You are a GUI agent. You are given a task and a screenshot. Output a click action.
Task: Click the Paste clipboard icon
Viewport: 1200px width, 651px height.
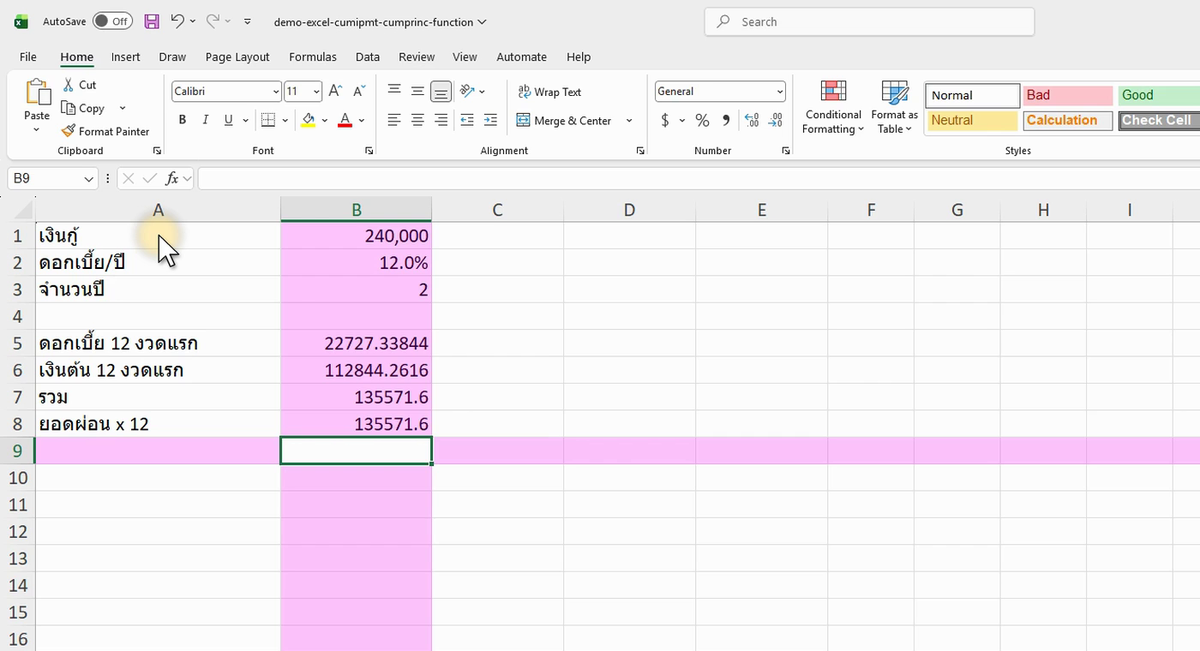coord(37,92)
